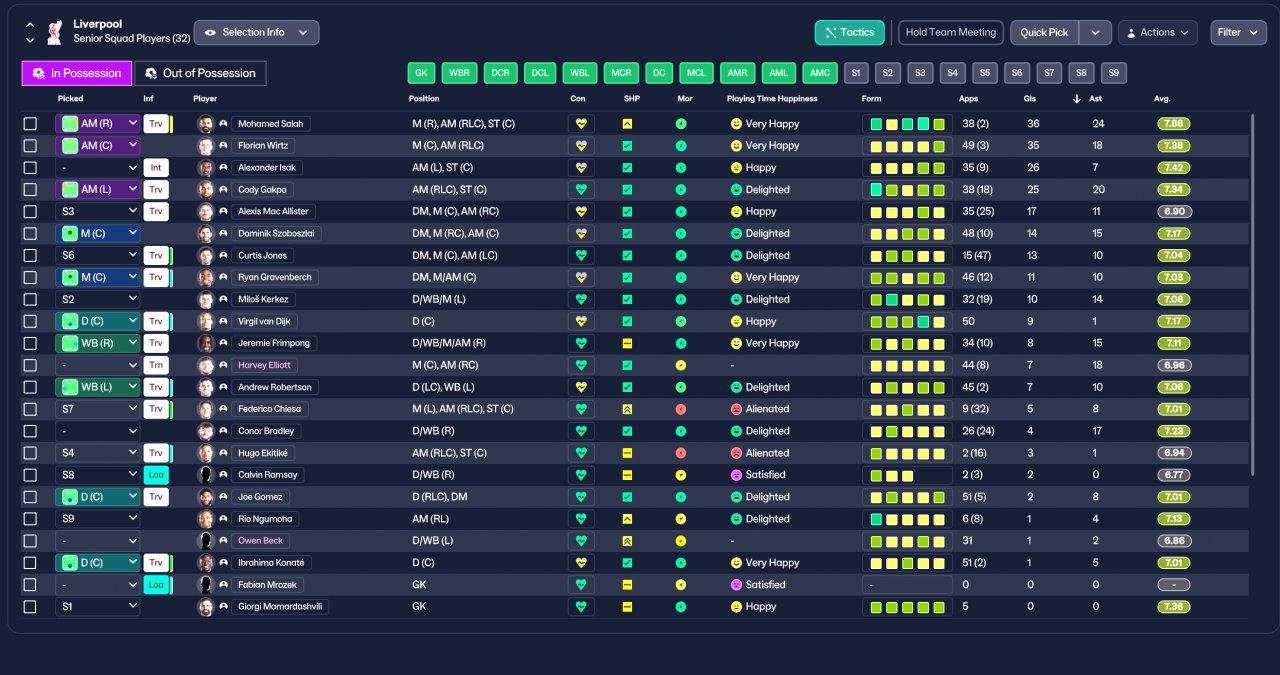This screenshot has width=1280, height=675.
Task: Switch to the In Possession tab
Action: (77, 73)
